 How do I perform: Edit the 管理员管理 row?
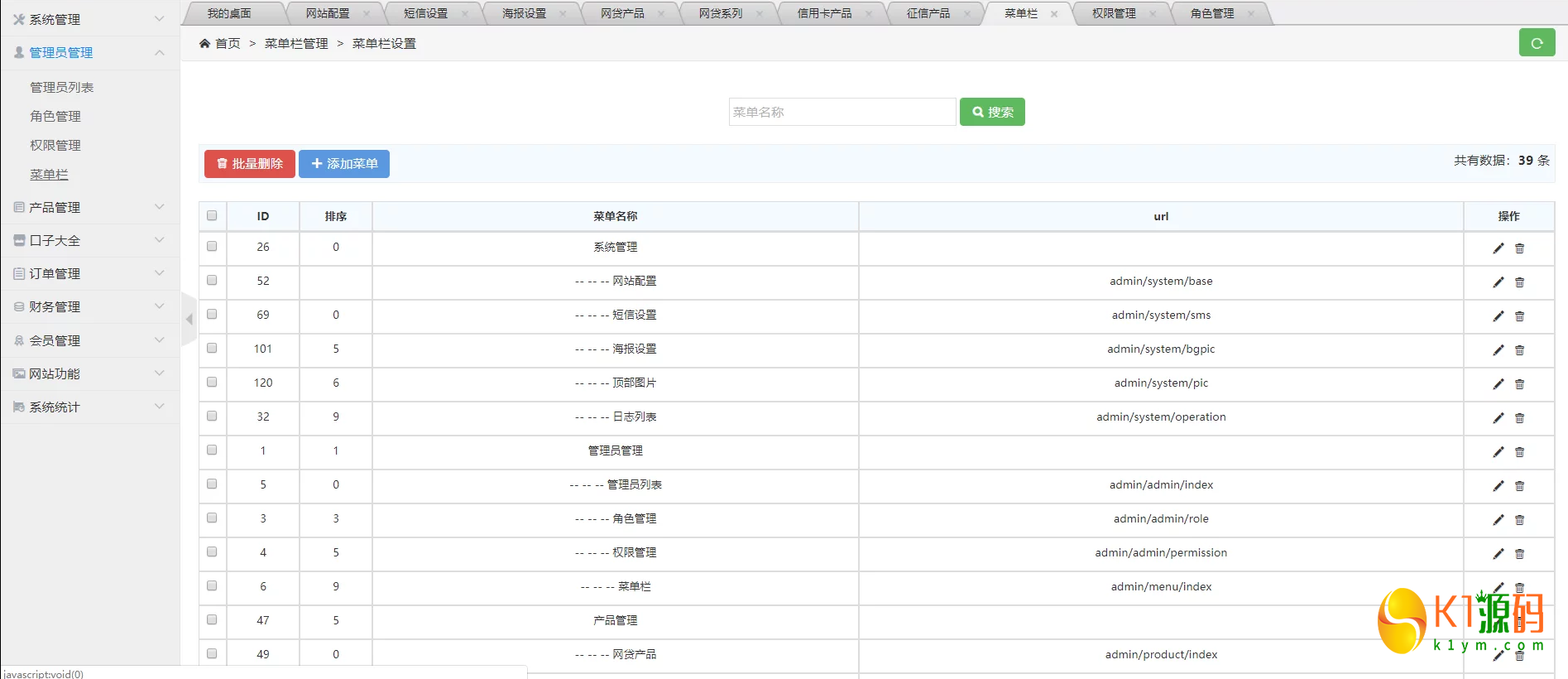point(1498,452)
